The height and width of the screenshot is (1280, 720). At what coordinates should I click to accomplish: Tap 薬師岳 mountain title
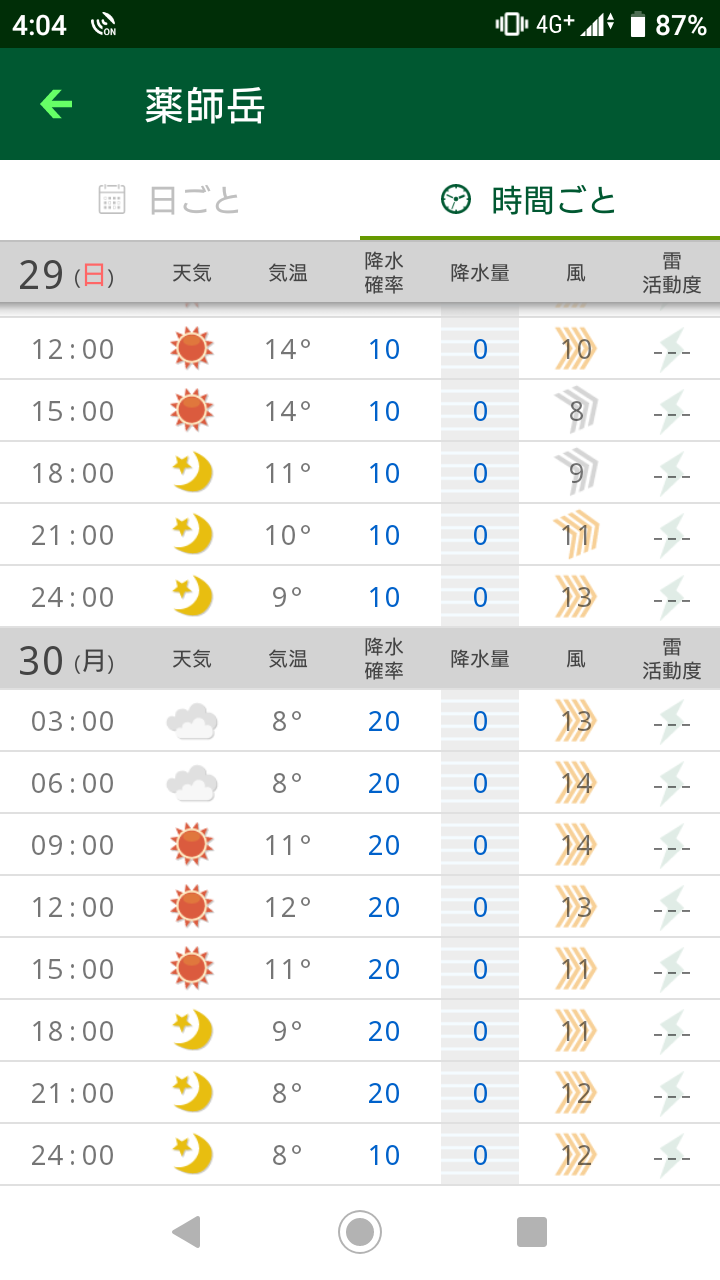point(205,105)
